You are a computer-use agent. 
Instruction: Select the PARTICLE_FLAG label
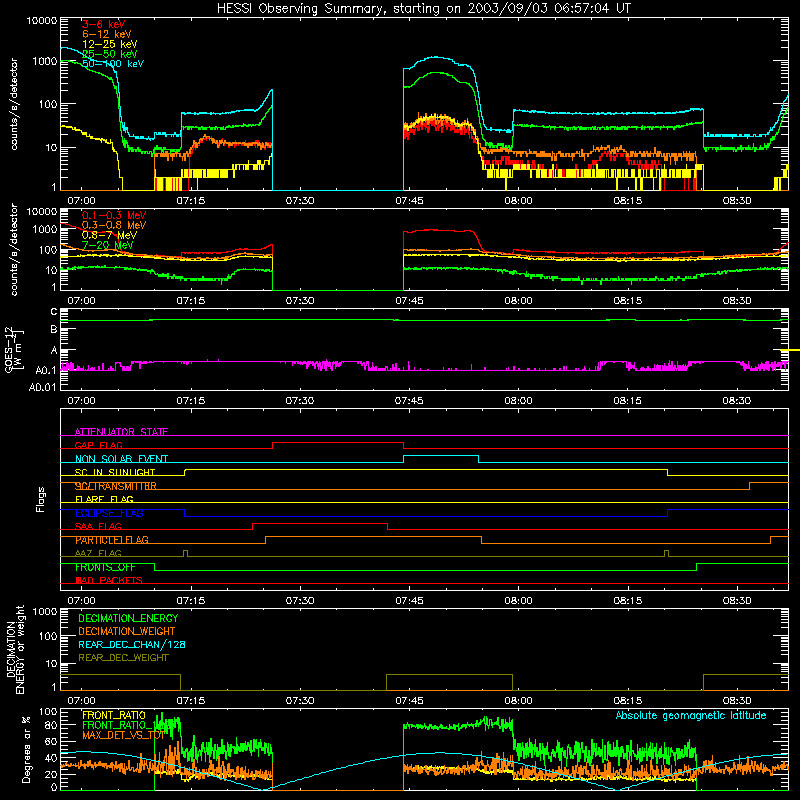[x=112, y=540]
